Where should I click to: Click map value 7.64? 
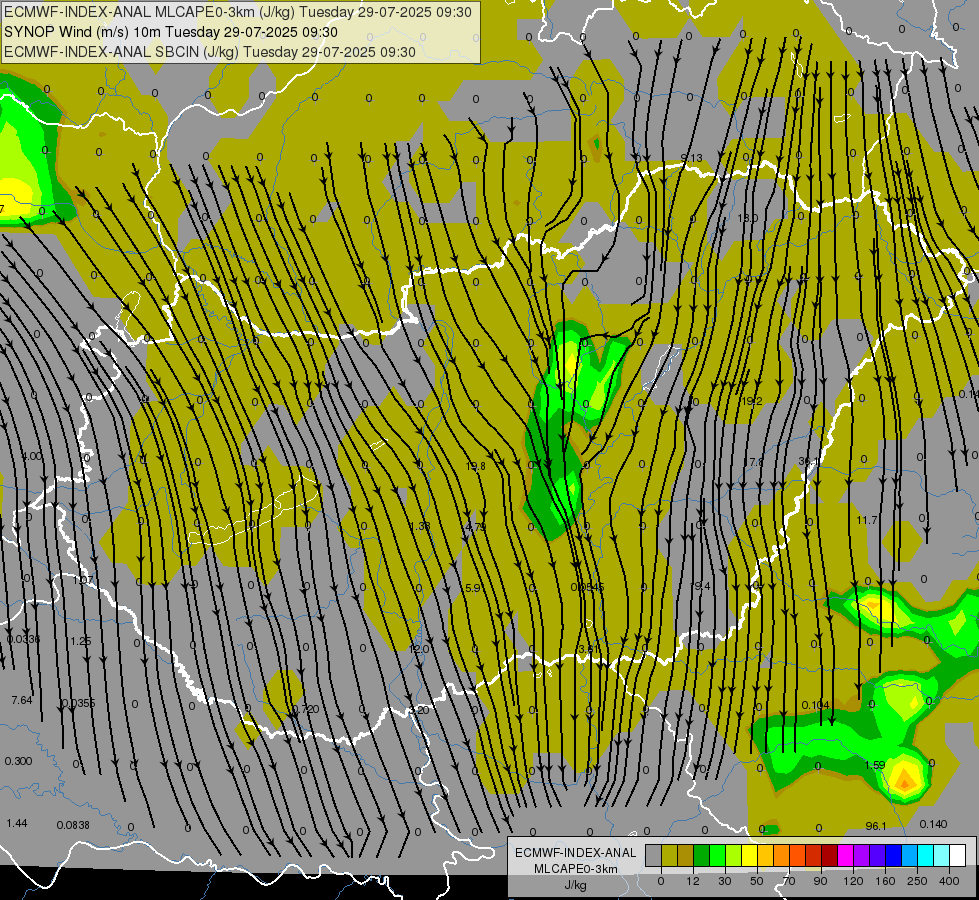point(22,700)
